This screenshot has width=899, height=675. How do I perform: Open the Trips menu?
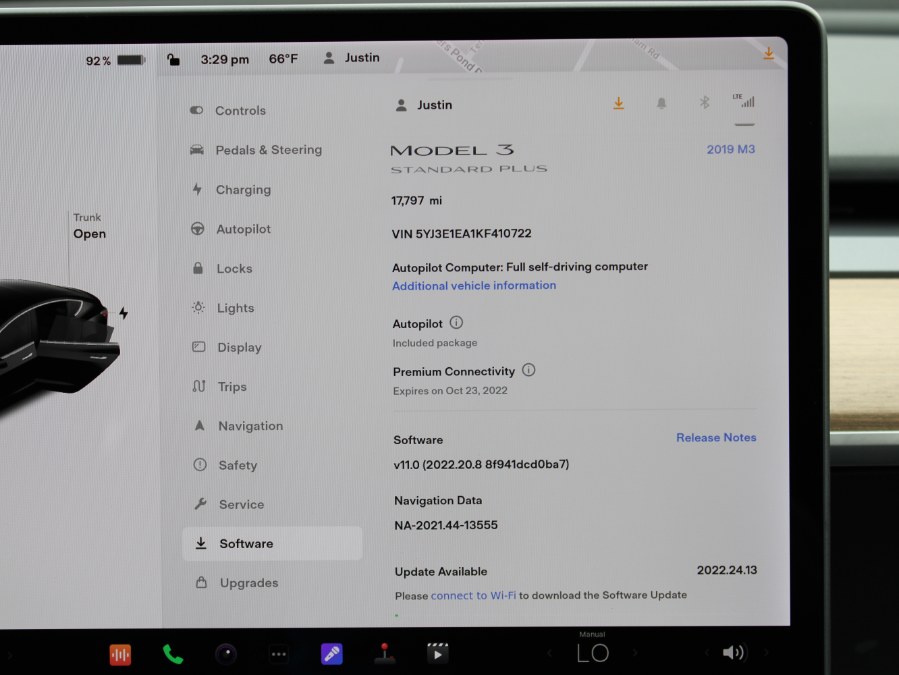tap(220, 387)
